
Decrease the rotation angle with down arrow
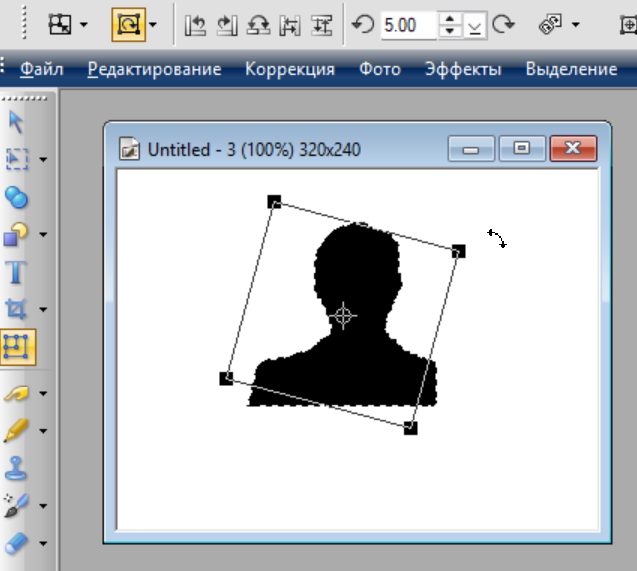pos(449,31)
